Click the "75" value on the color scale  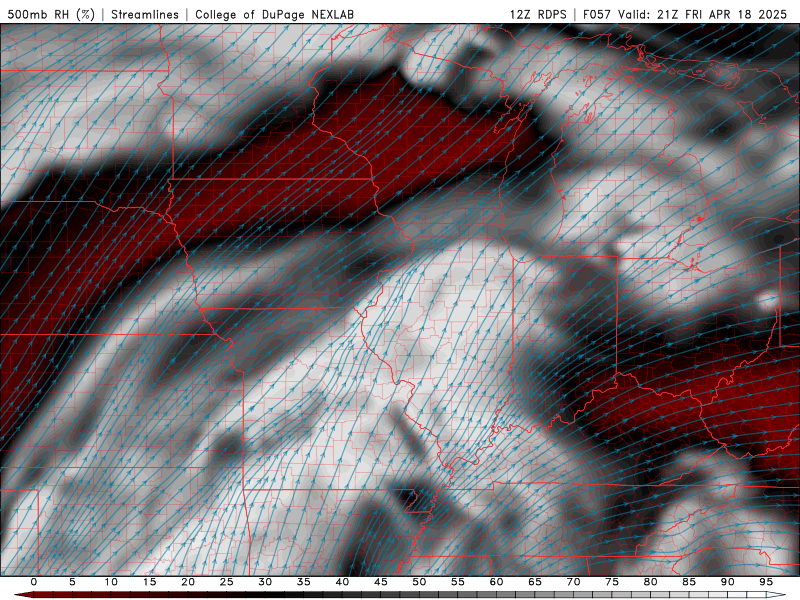tap(612, 582)
